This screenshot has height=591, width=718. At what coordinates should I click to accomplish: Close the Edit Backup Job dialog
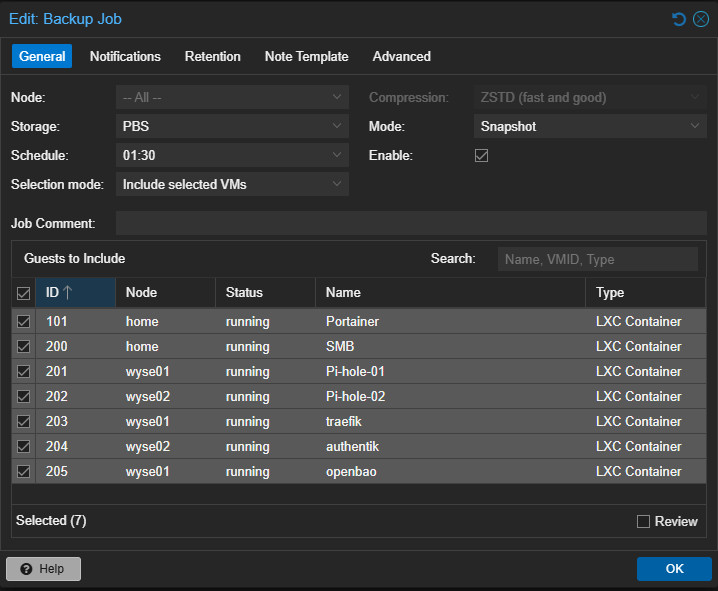701,19
